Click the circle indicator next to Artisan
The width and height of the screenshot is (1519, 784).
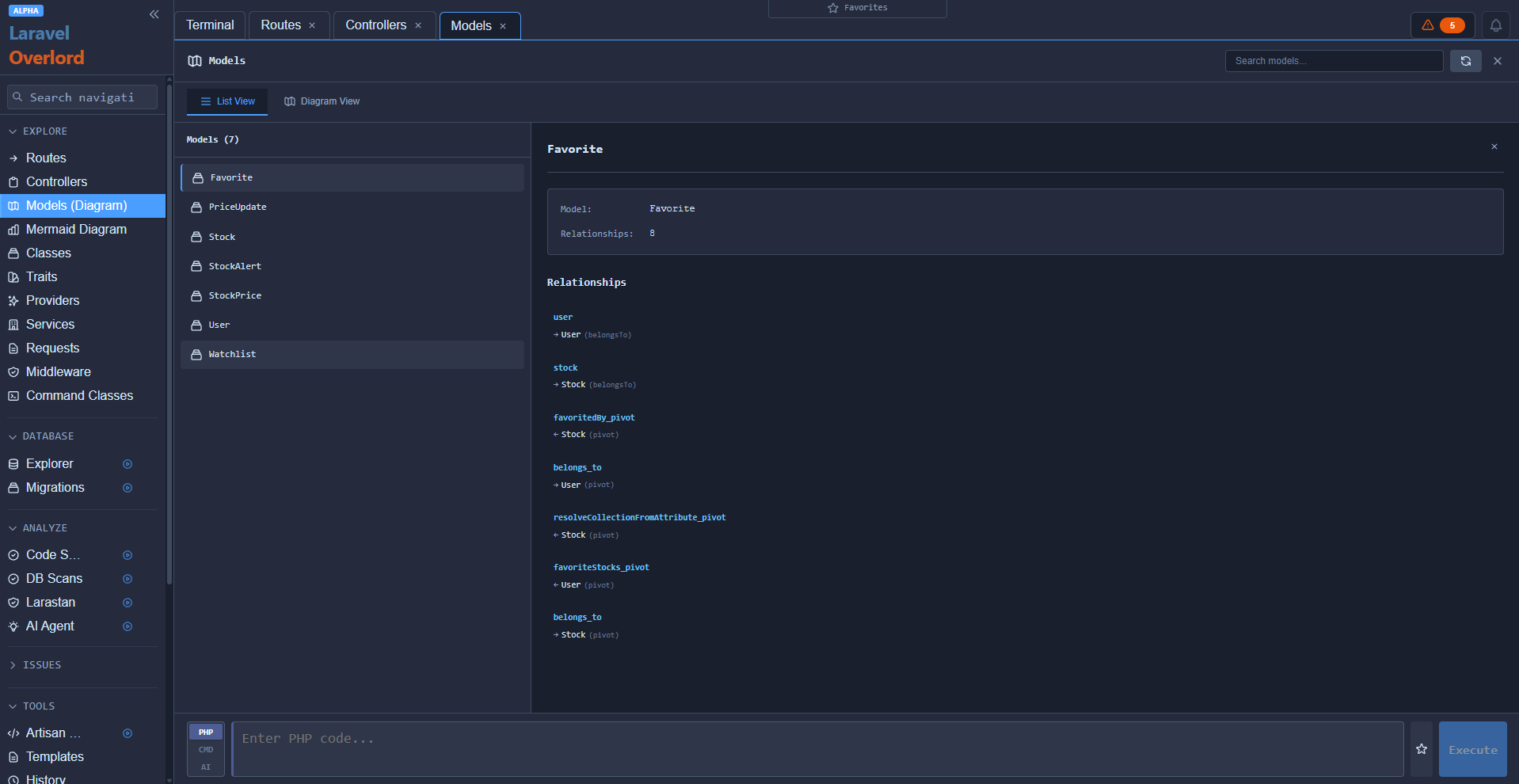coord(128,733)
